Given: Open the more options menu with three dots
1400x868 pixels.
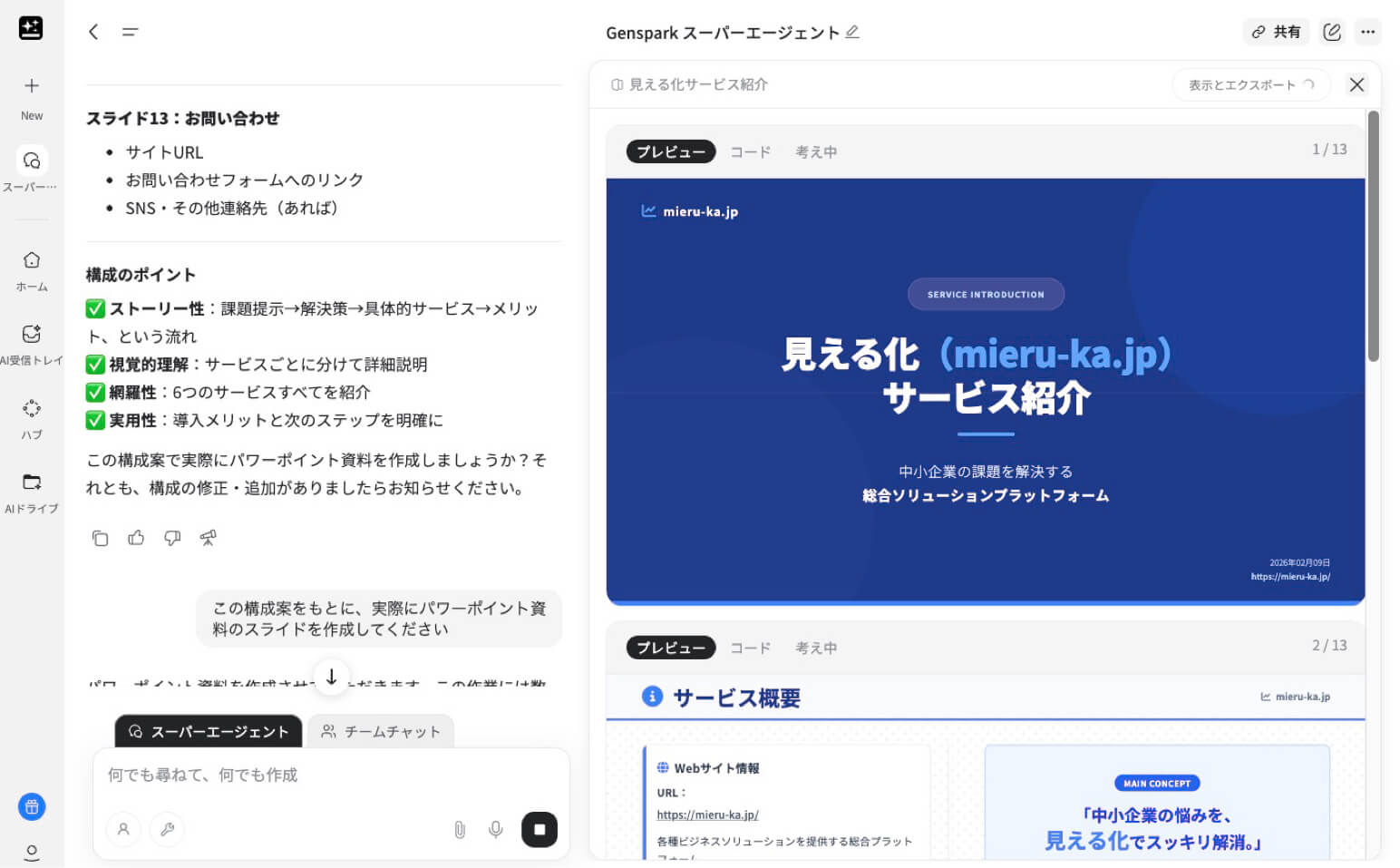Looking at the screenshot, I should click(x=1367, y=32).
